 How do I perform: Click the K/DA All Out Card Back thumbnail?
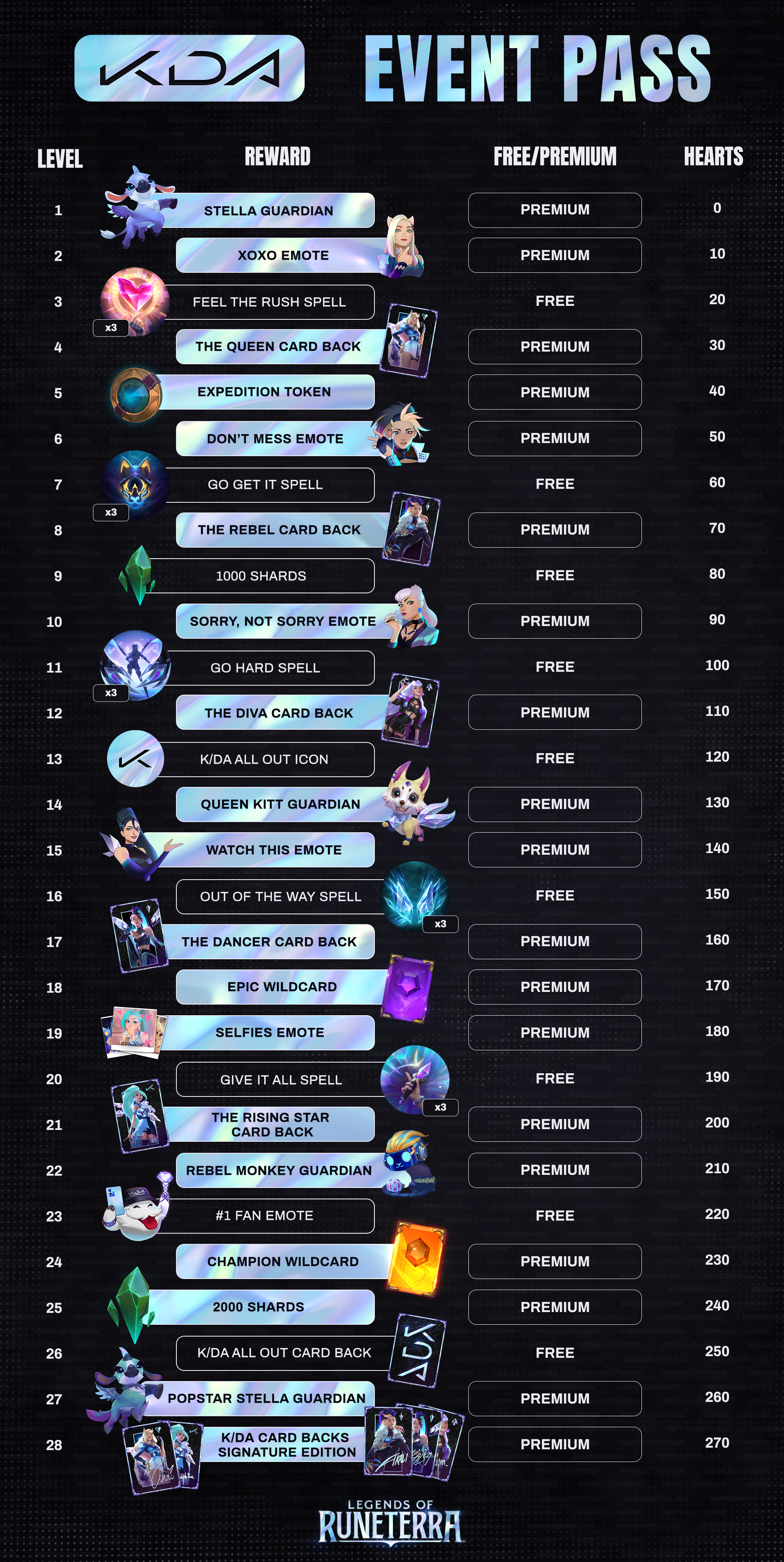click(417, 1350)
